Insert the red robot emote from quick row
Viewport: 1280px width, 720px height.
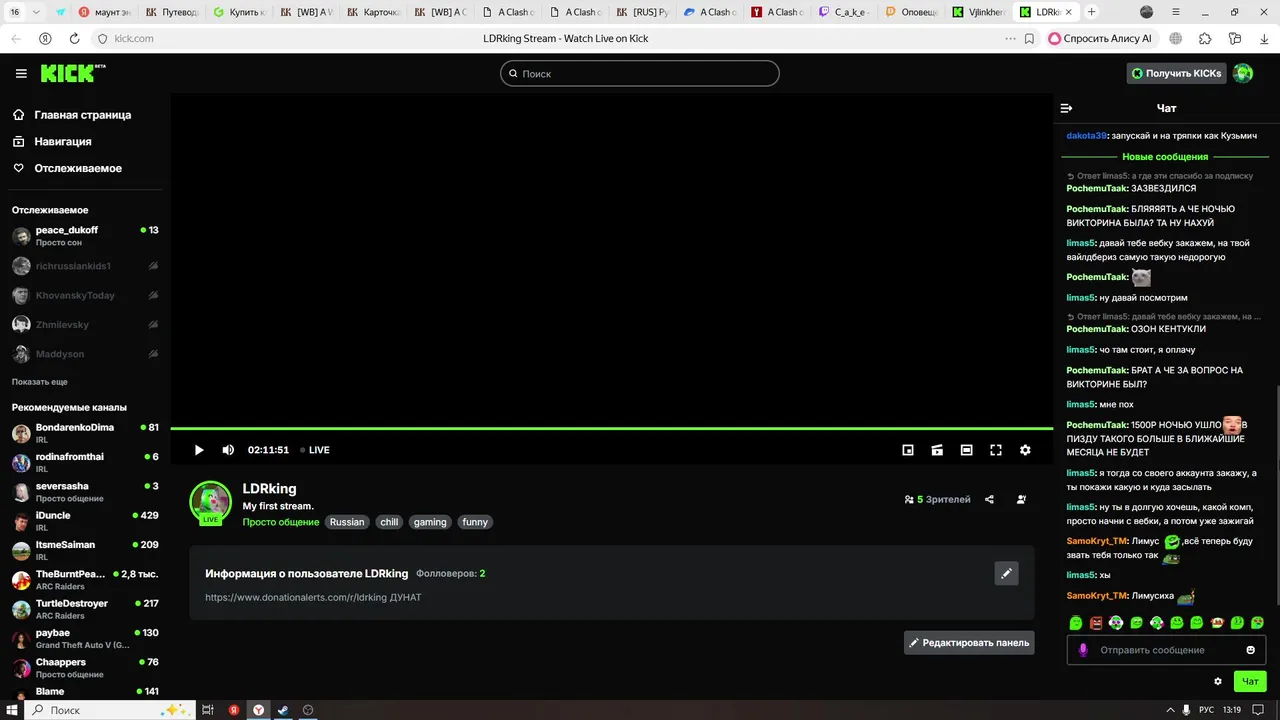click(1096, 623)
